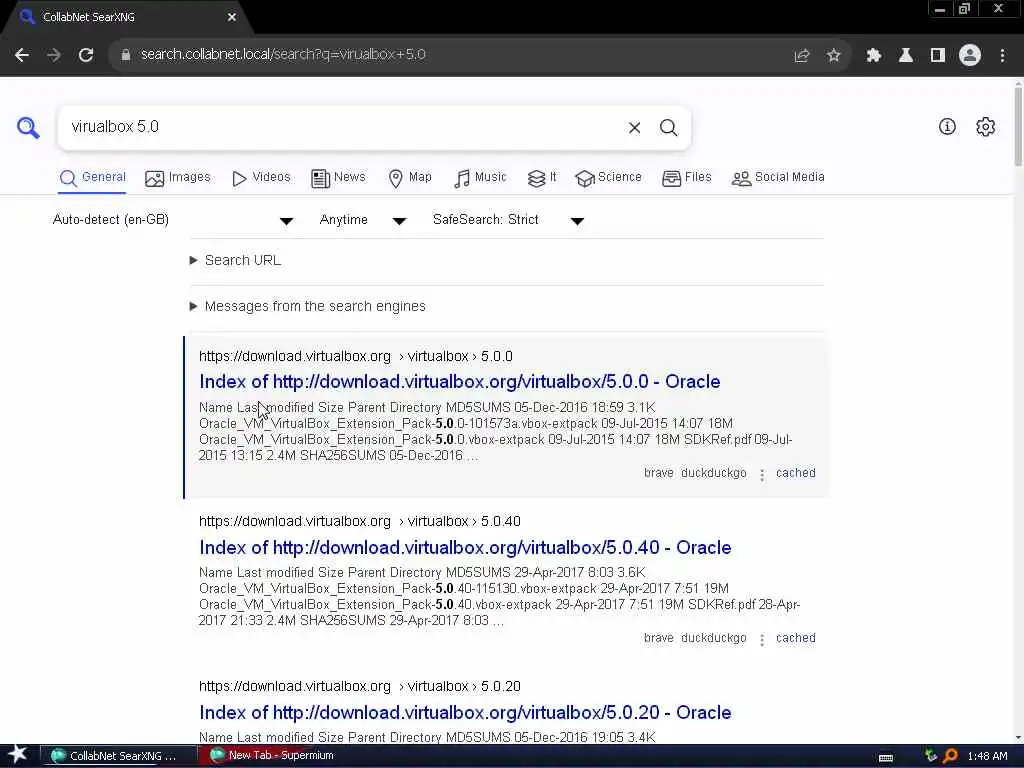1024x768 pixels.
Task: Click the flask experiments icon in toolbar
Action: (905, 56)
